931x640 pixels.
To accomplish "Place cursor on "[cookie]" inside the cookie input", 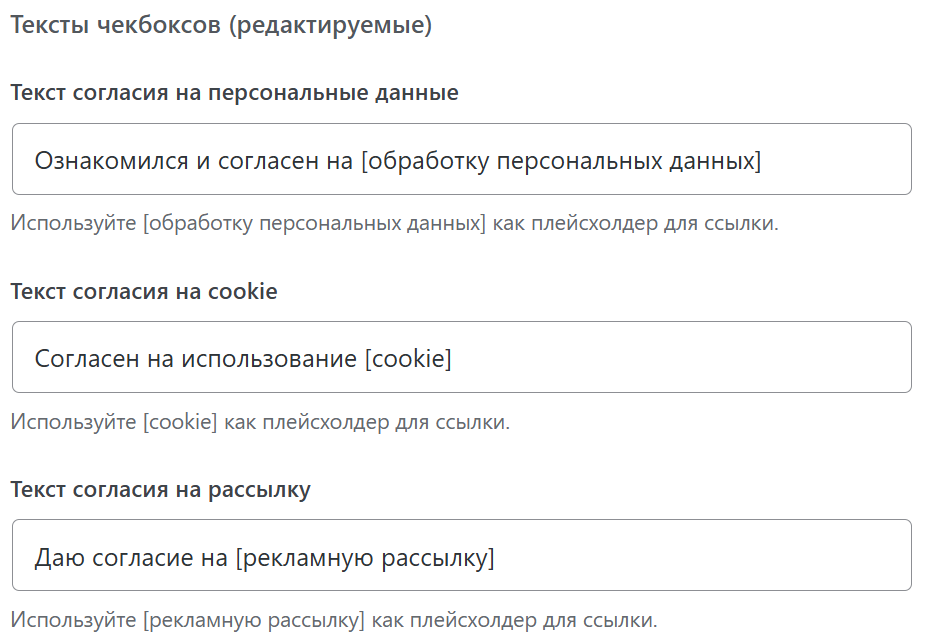I will [x=410, y=358].
